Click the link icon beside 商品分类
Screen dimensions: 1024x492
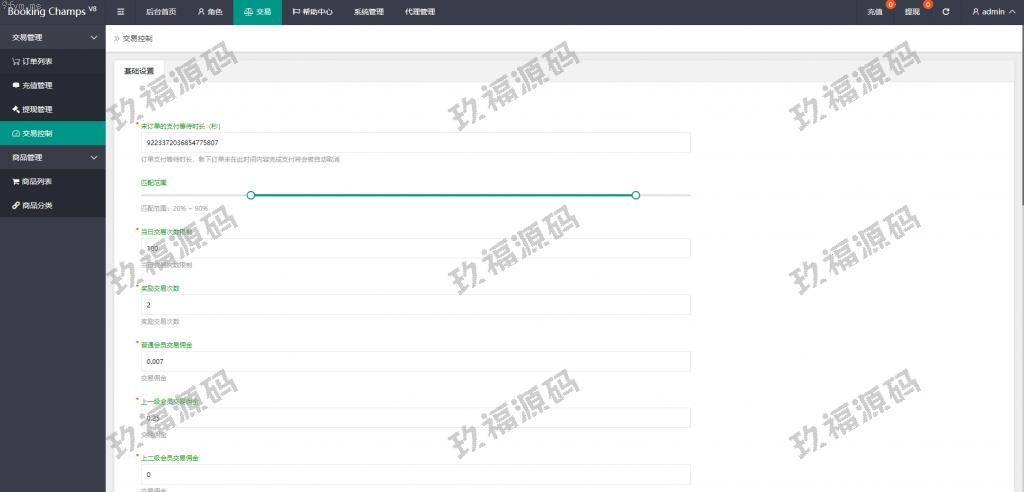[16, 205]
